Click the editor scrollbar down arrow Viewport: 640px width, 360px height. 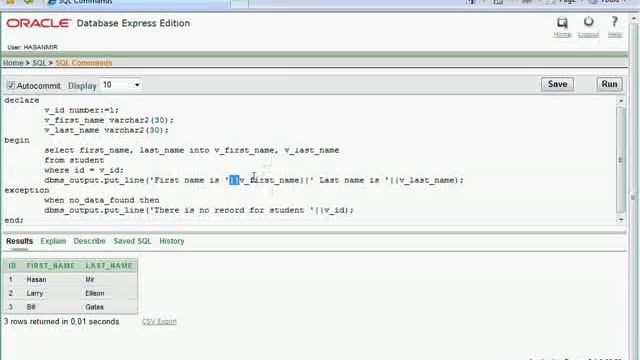coord(621,220)
